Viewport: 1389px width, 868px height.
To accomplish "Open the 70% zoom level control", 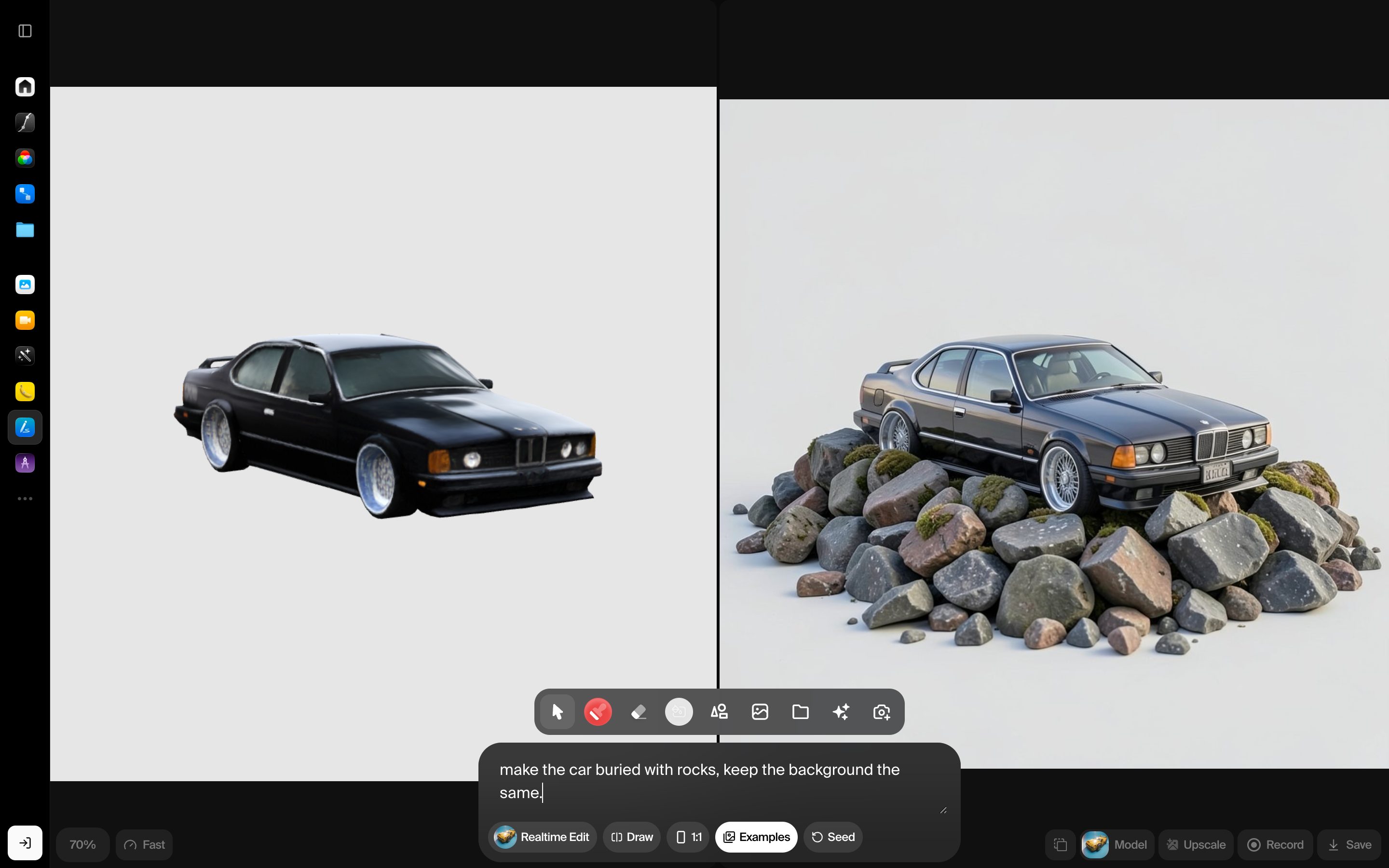I will [x=82, y=844].
